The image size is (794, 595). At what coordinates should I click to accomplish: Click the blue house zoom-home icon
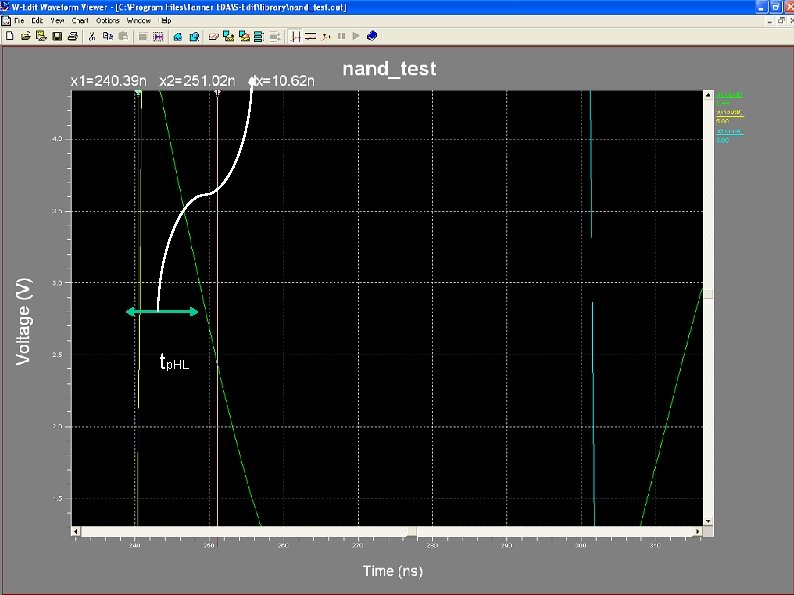click(178, 36)
